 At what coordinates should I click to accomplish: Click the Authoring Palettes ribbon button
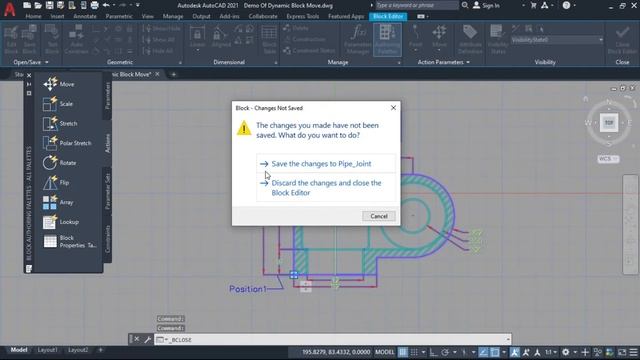(387, 40)
